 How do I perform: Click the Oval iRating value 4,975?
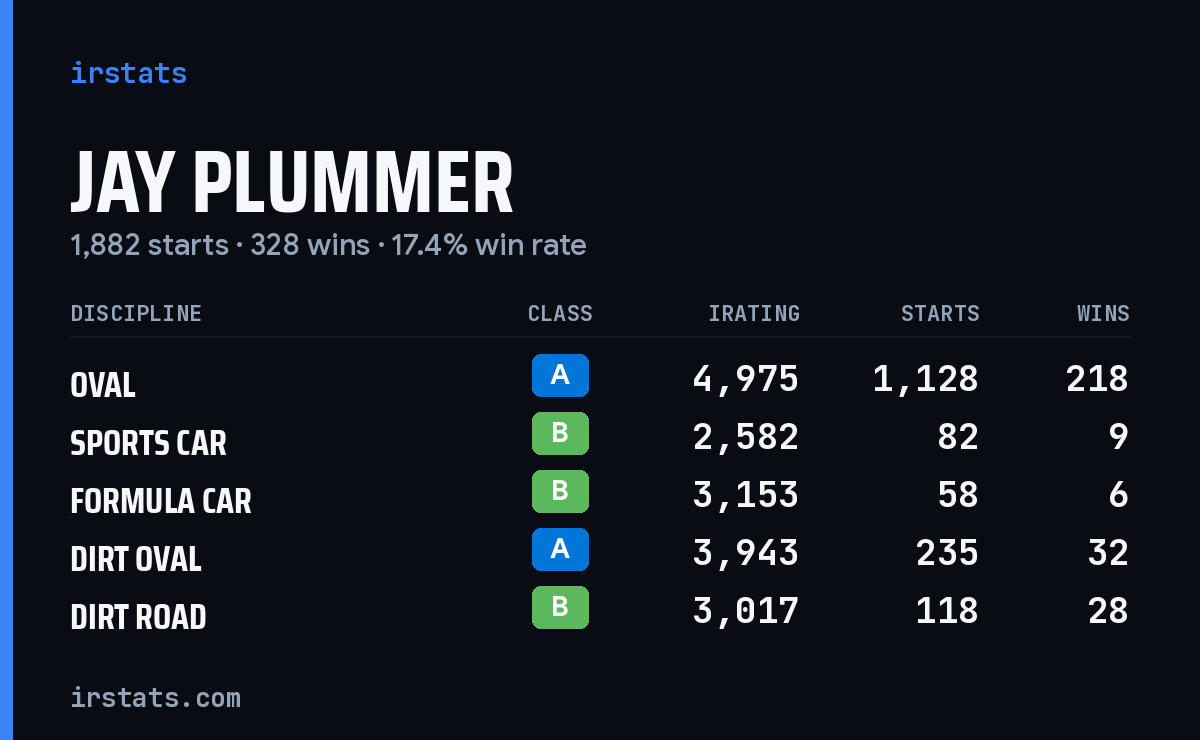[746, 379]
